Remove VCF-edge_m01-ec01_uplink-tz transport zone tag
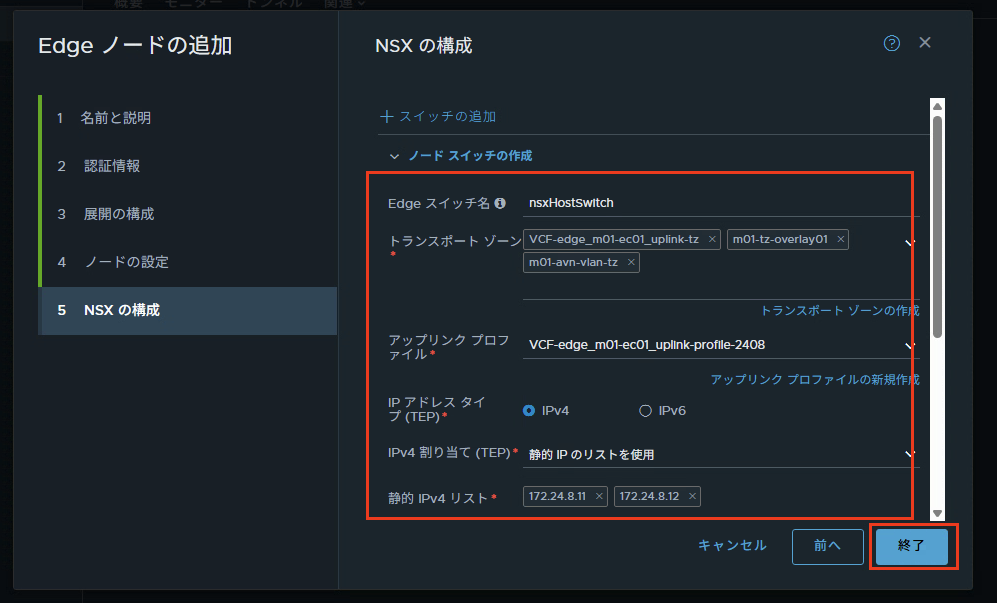This screenshot has width=997, height=603. pyautogui.click(x=712, y=239)
